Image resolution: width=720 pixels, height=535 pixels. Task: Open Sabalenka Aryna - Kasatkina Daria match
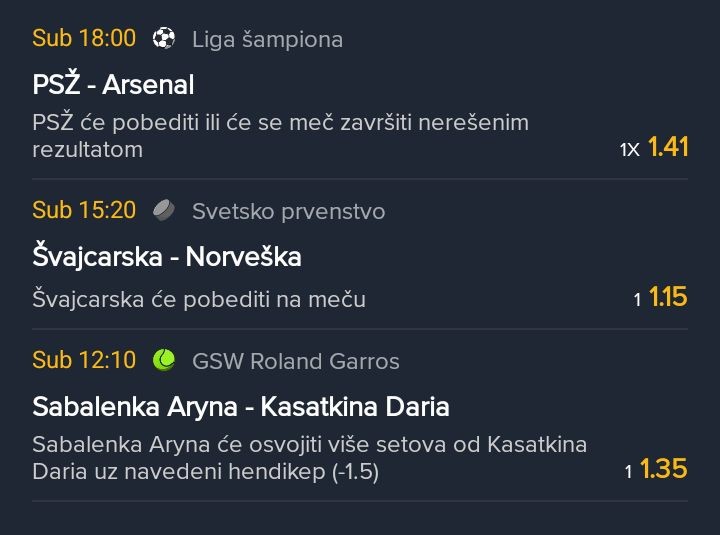[241, 407]
